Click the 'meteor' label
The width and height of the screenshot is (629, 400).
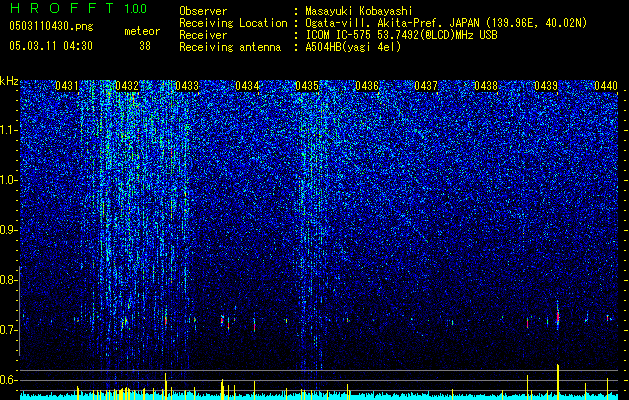142,31
